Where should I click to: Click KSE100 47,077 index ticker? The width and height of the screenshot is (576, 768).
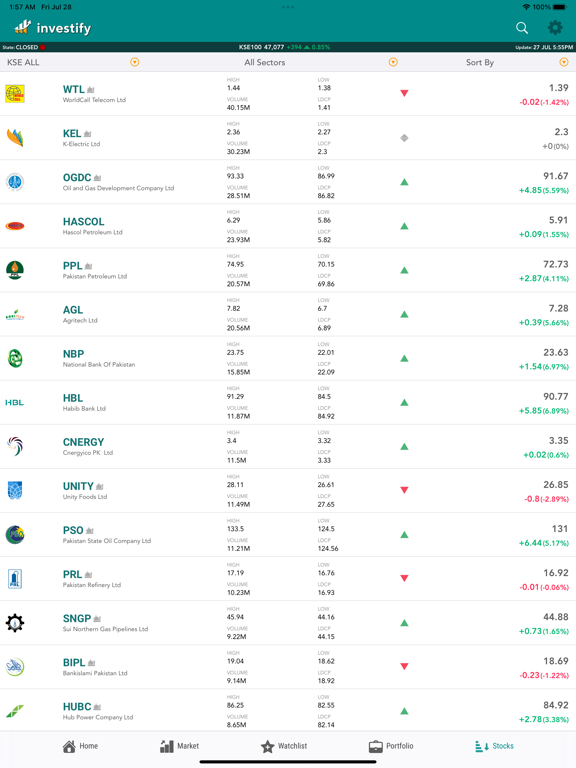(x=284, y=47)
